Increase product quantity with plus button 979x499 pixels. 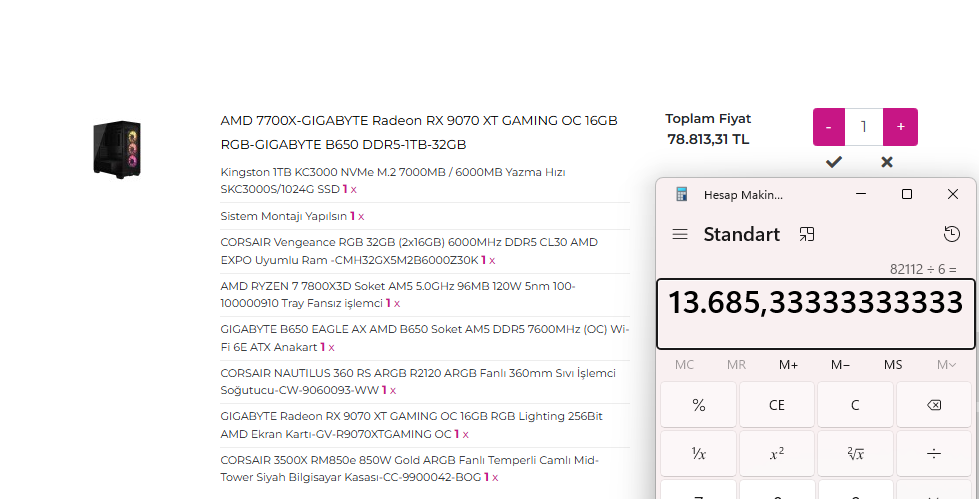(900, 127)
